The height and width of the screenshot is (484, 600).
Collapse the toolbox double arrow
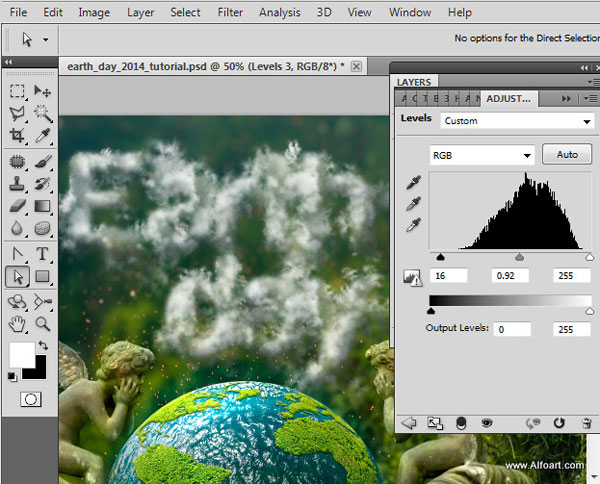(8, 62)
